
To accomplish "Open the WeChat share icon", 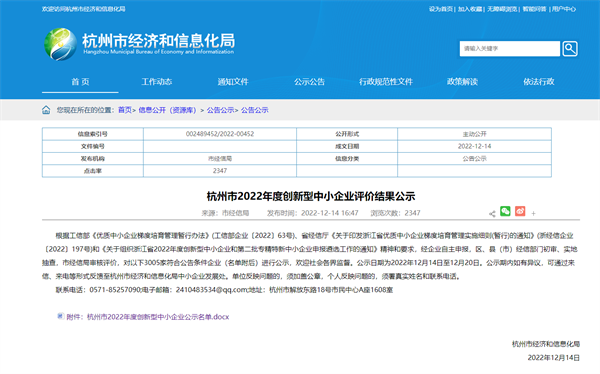I will 505,211.
